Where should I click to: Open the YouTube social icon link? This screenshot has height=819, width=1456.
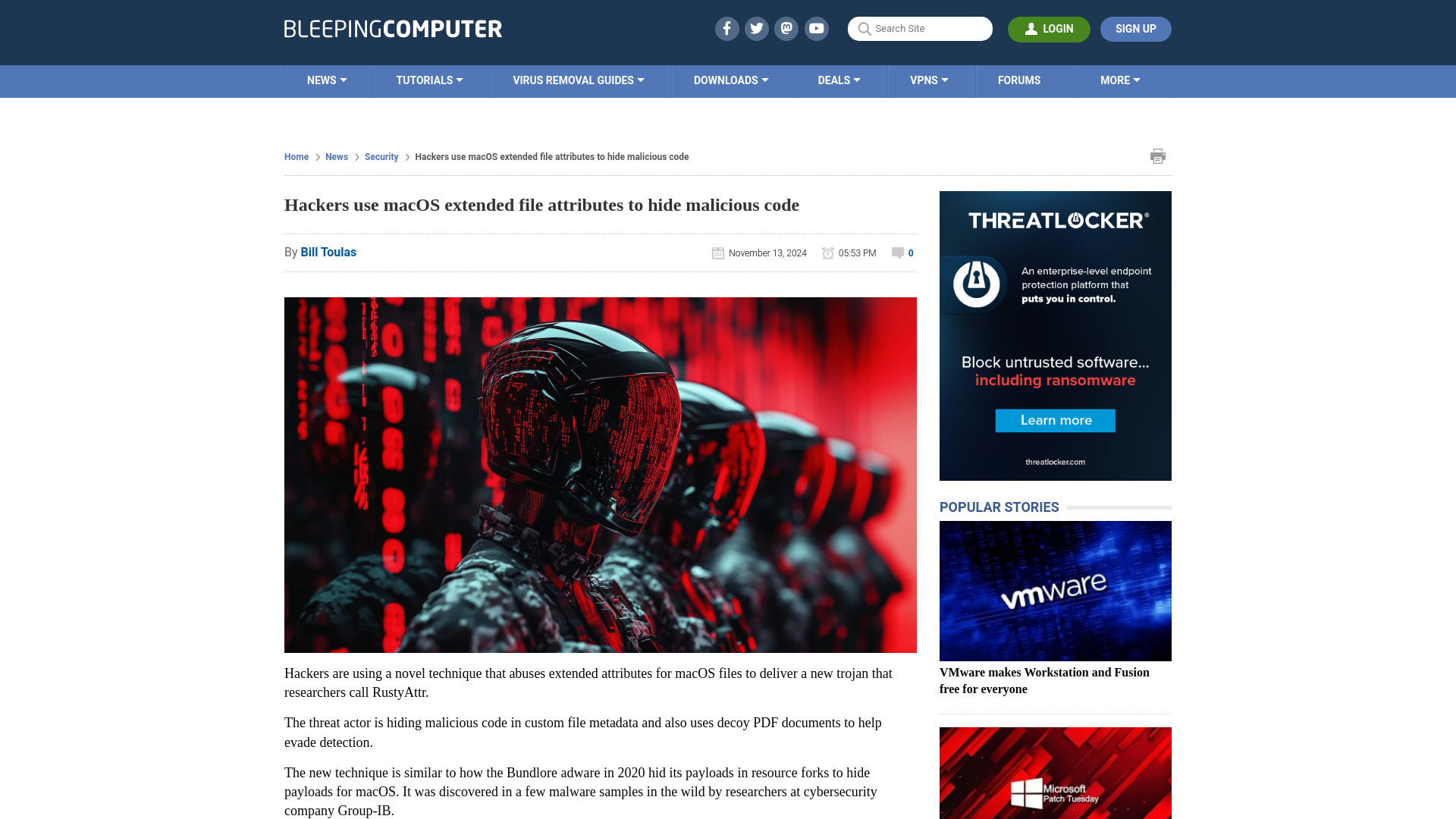(x=817, y=29)
